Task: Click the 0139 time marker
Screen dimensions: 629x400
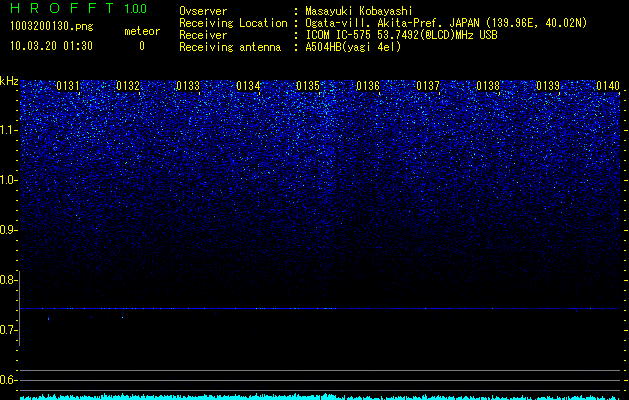Action: [x=548, y=86]
